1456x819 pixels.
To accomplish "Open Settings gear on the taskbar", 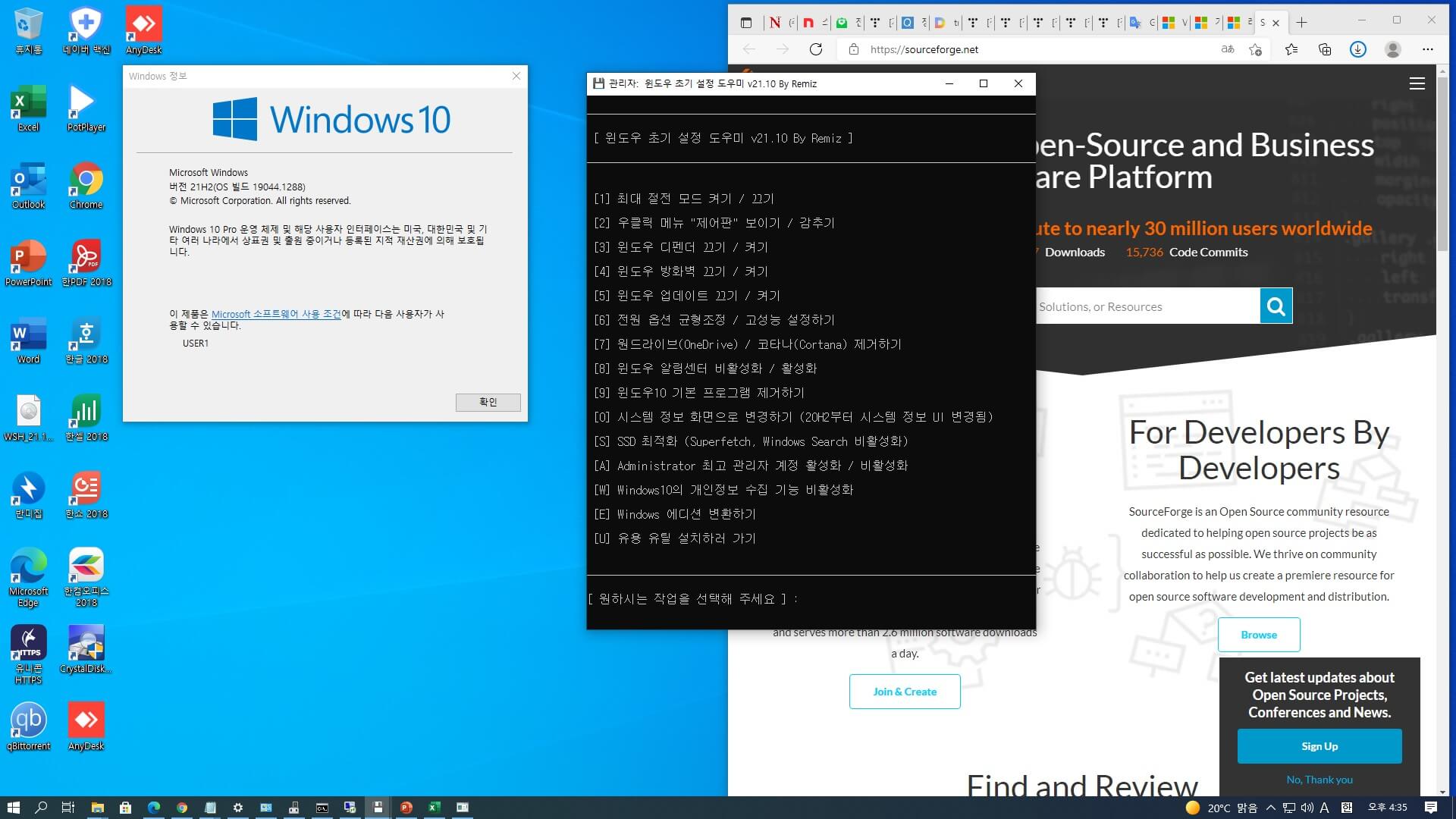I will (237, 808).
